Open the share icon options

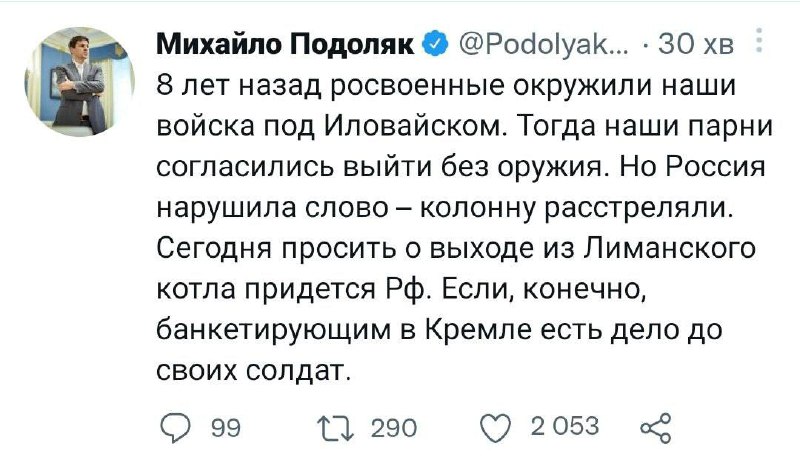pyautogui.click(x=652, y=427)
